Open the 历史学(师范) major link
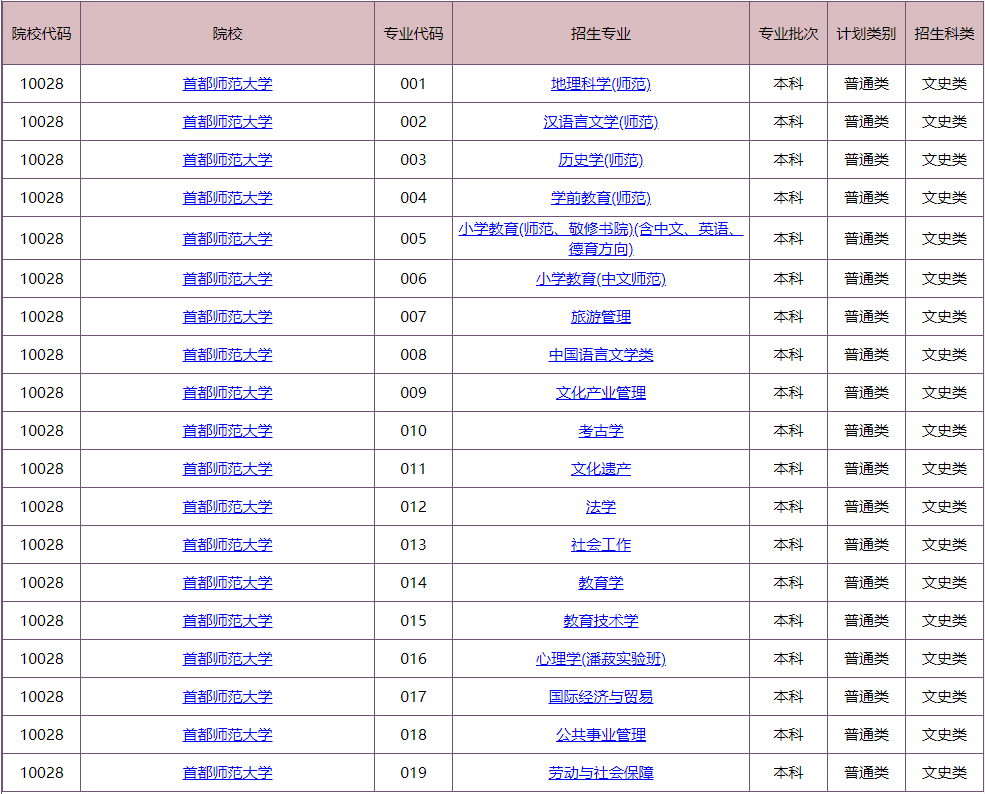The image size is (985, 794). tap(601, 160)
